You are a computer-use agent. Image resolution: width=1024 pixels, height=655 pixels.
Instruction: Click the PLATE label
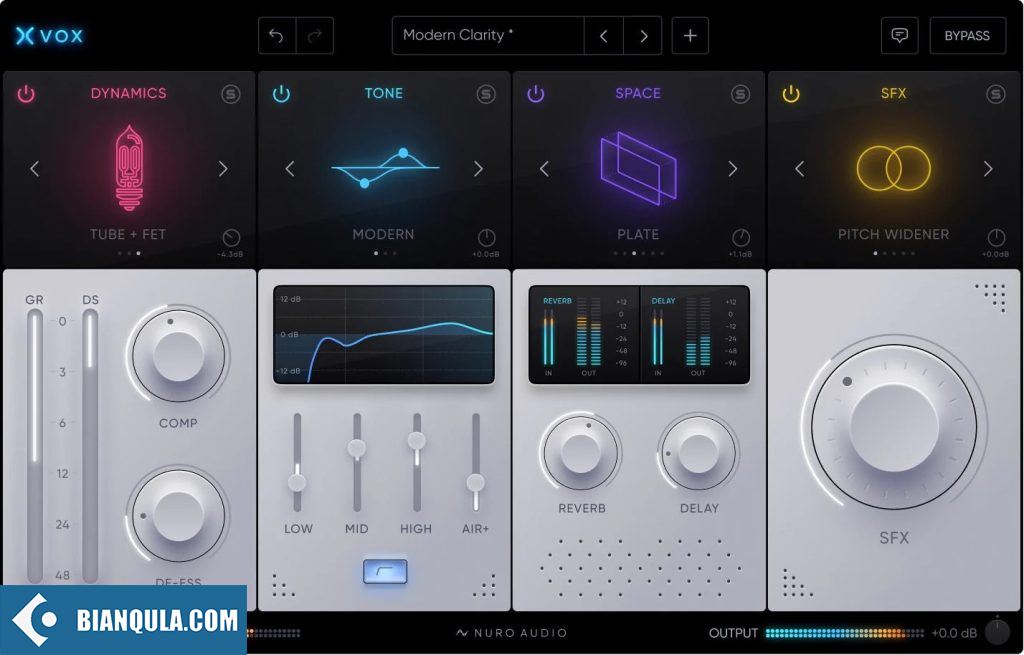pyautogui.click(x=638, y=234)
